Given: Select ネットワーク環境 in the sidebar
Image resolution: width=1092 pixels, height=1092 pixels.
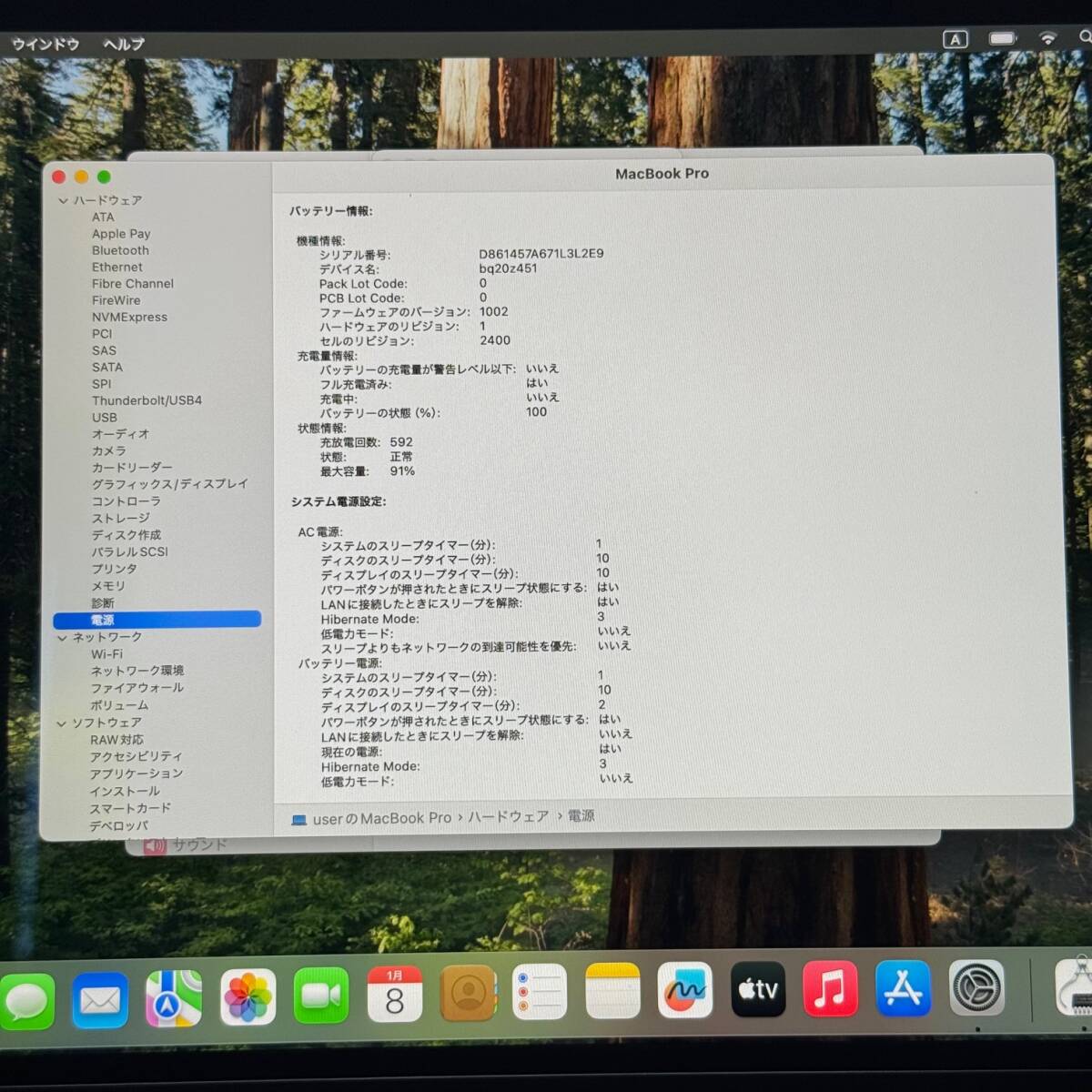Looking at the screenshot, I should [x=137, y=671].
